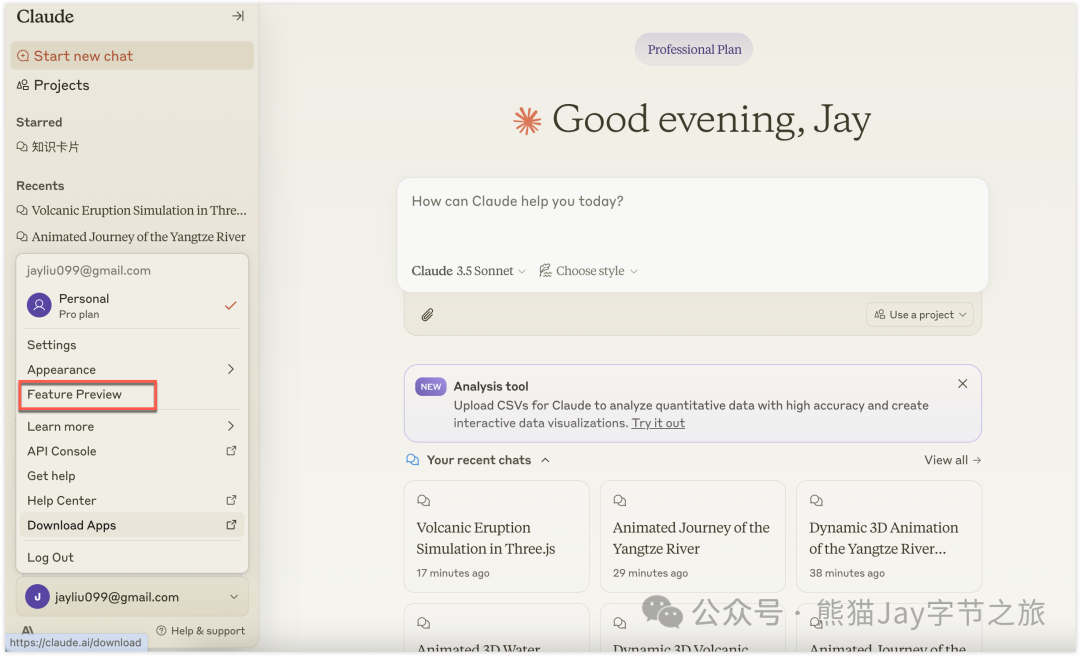Click the paperclip attachment icon
The width and height of the screenshot is (1080, 656).
pos(427,314)
